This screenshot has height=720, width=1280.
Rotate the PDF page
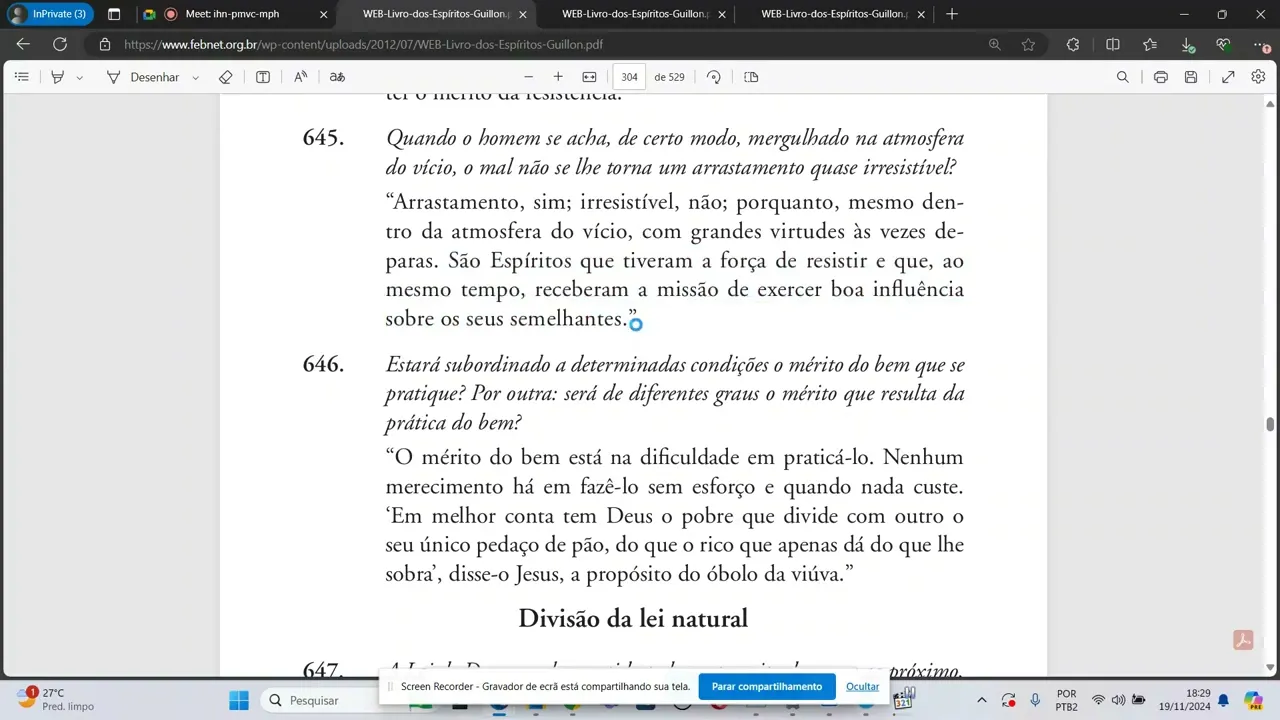point(714,77)
